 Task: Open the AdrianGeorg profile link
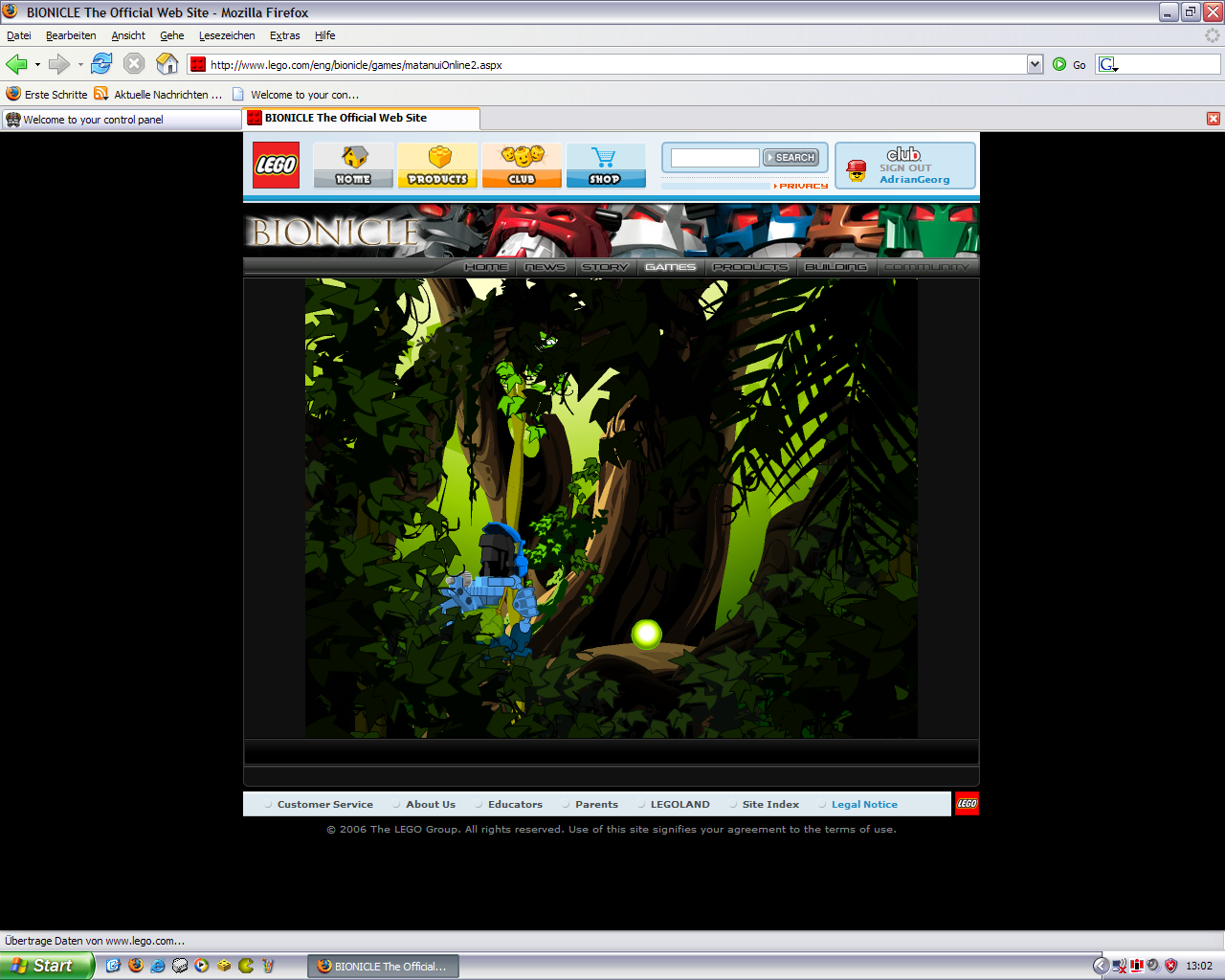[915, 179]
